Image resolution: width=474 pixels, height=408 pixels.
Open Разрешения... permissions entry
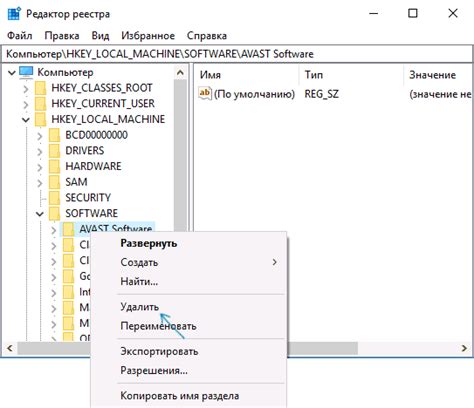(188, 370)
